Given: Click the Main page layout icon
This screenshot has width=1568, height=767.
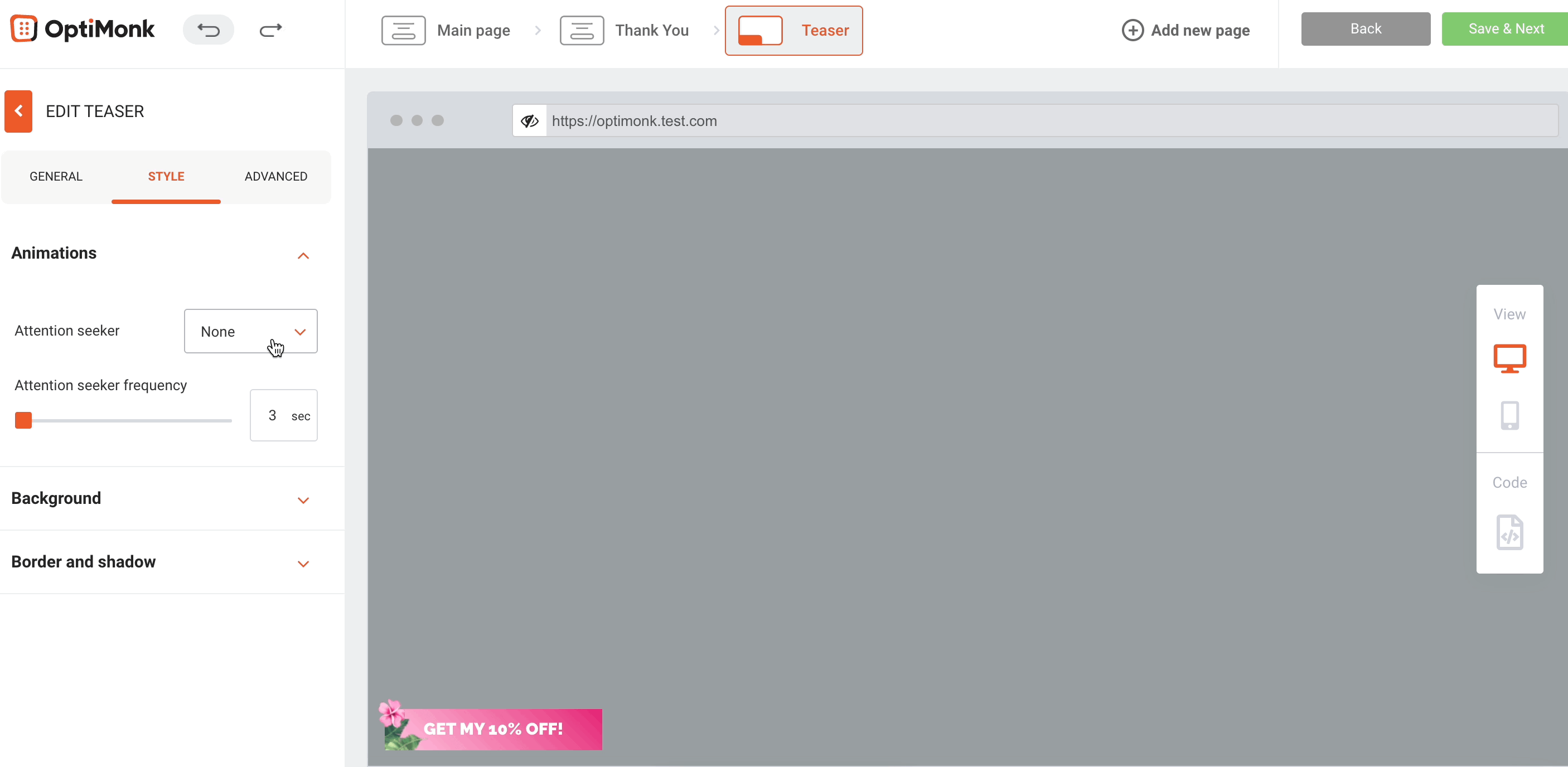Looking at the screenshot, I should 404,31.
